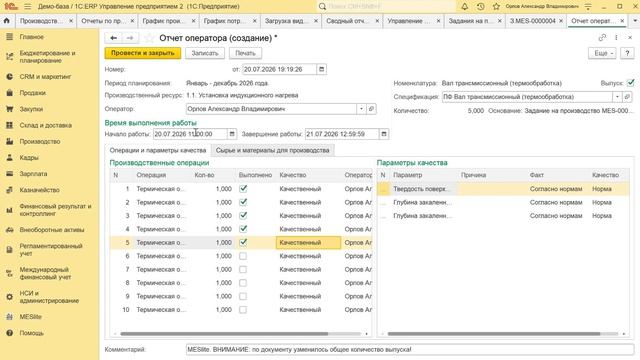Add document to favorites with star
Viewport: 640px width, 360px height.
pos(149,38)
